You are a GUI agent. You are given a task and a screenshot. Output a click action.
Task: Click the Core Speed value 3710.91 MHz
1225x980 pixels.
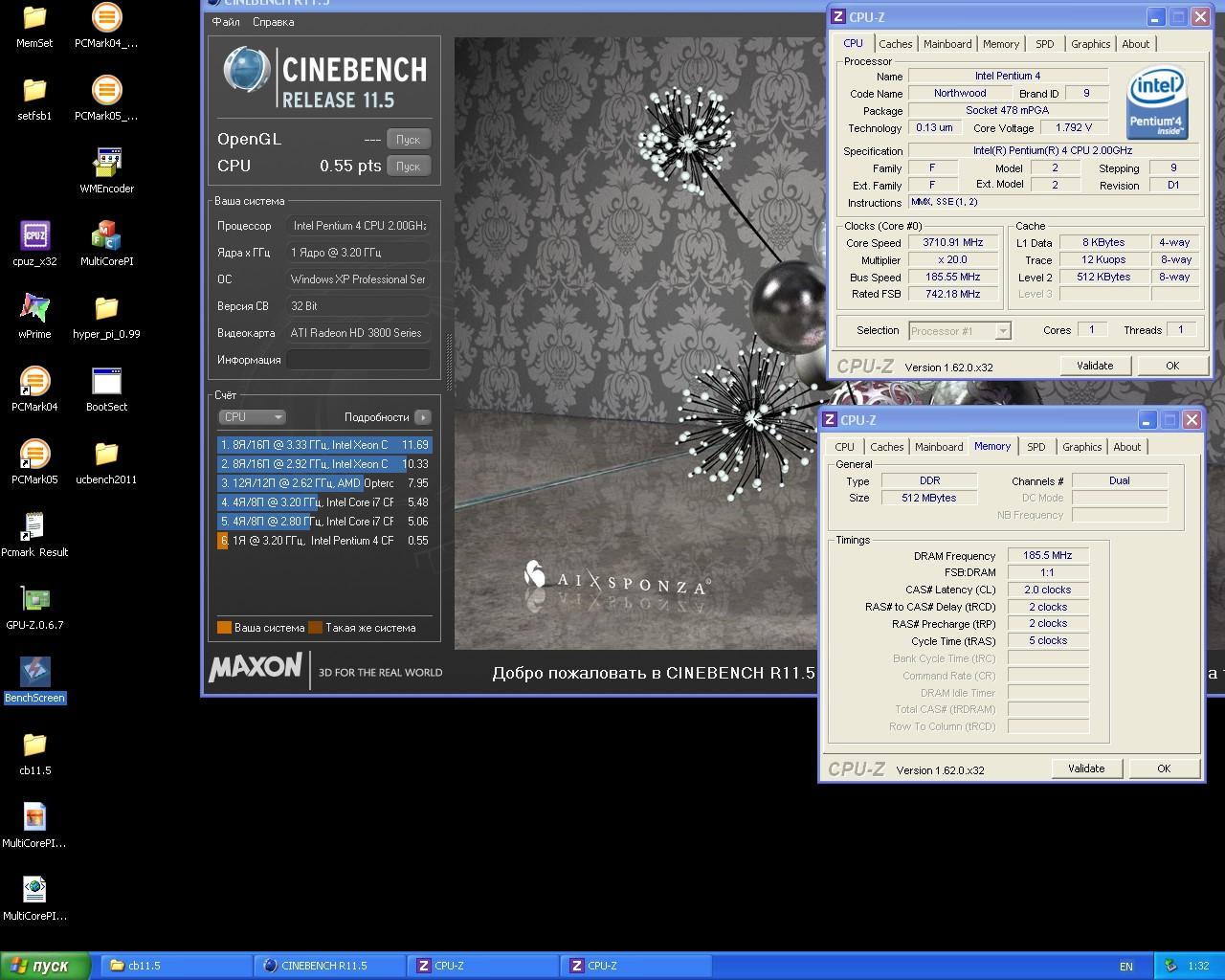coord(952,243)
